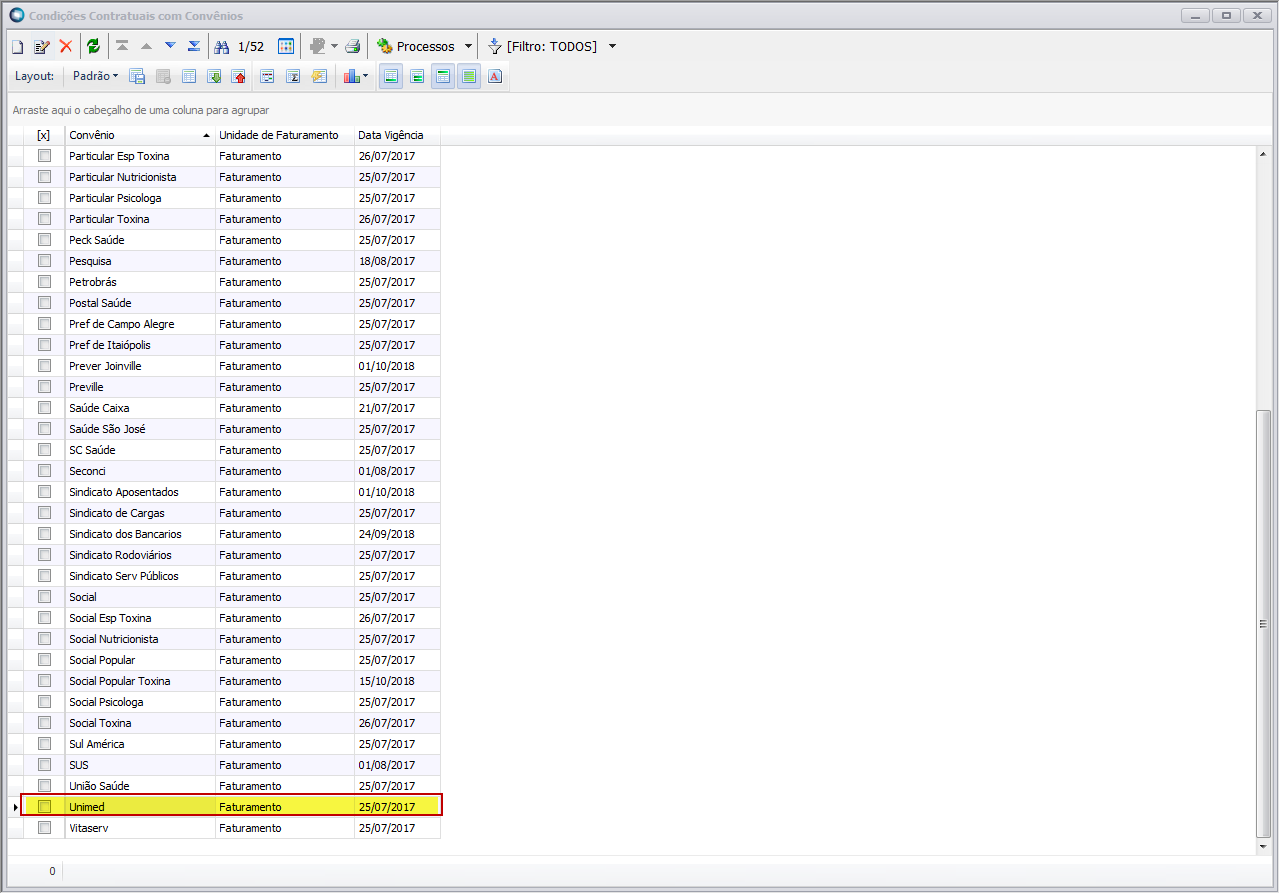Click the green refresh arrows icon
The image size is (1280, 894).
click(93, 46)
